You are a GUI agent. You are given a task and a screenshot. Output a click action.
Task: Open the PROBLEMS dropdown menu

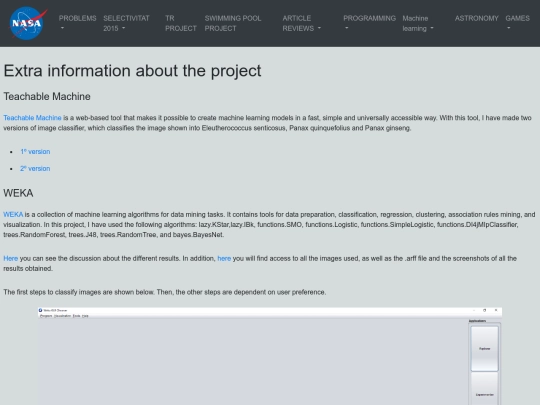click(x=77, y=23)
